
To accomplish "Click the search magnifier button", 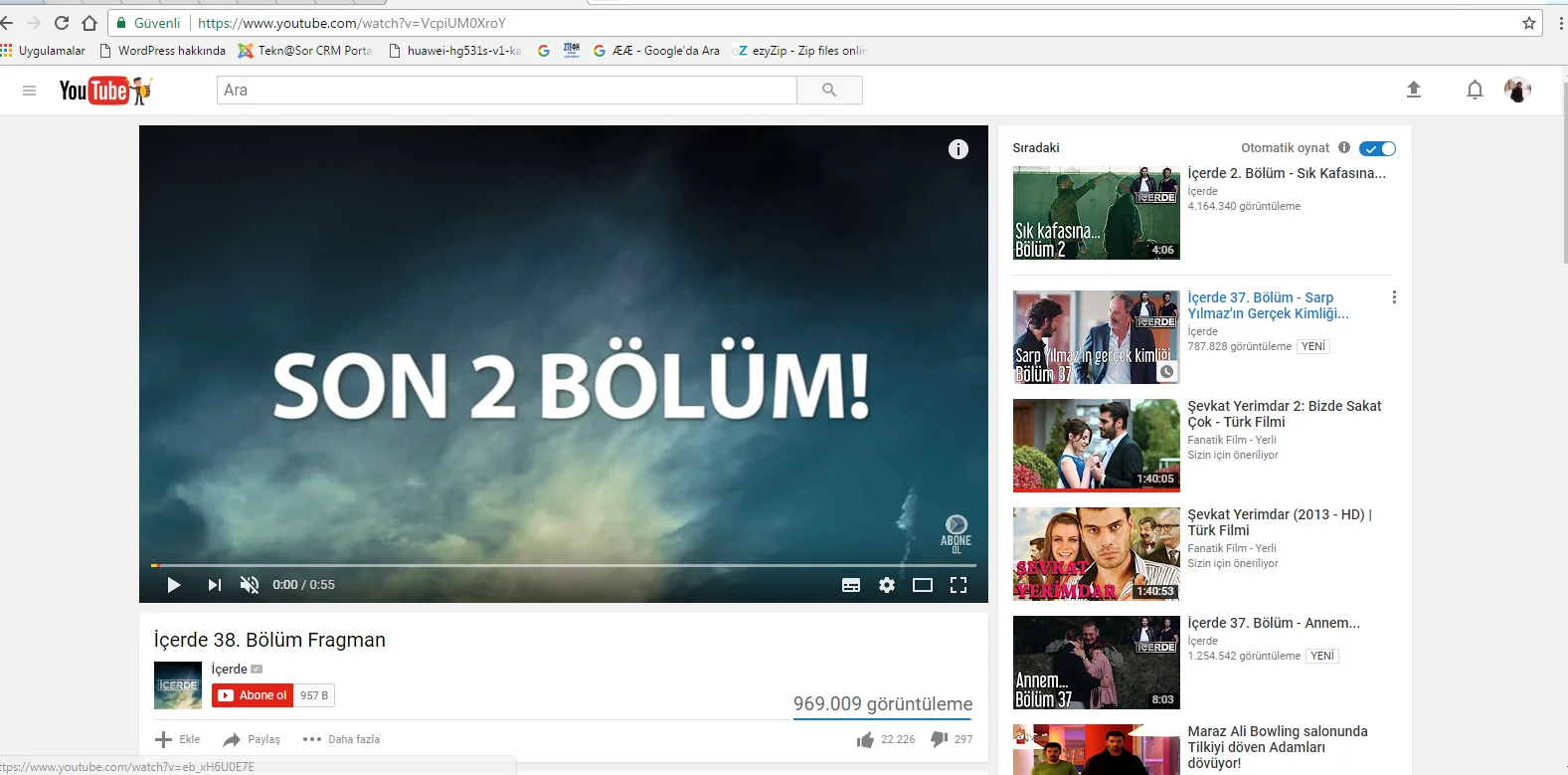I will coord(829,90).
